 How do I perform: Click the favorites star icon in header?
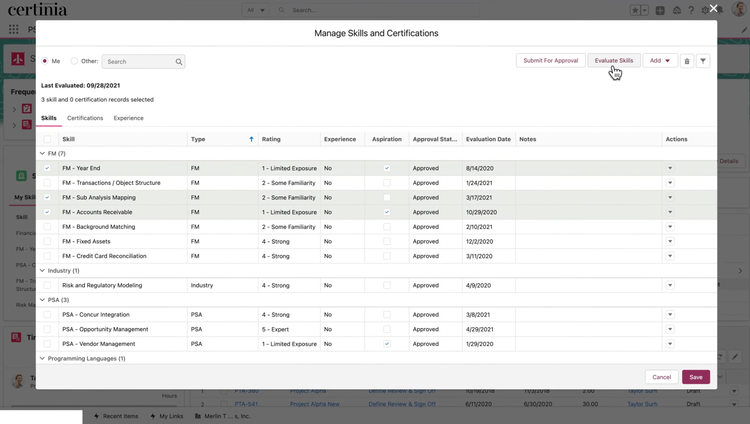tap(634, 10)
